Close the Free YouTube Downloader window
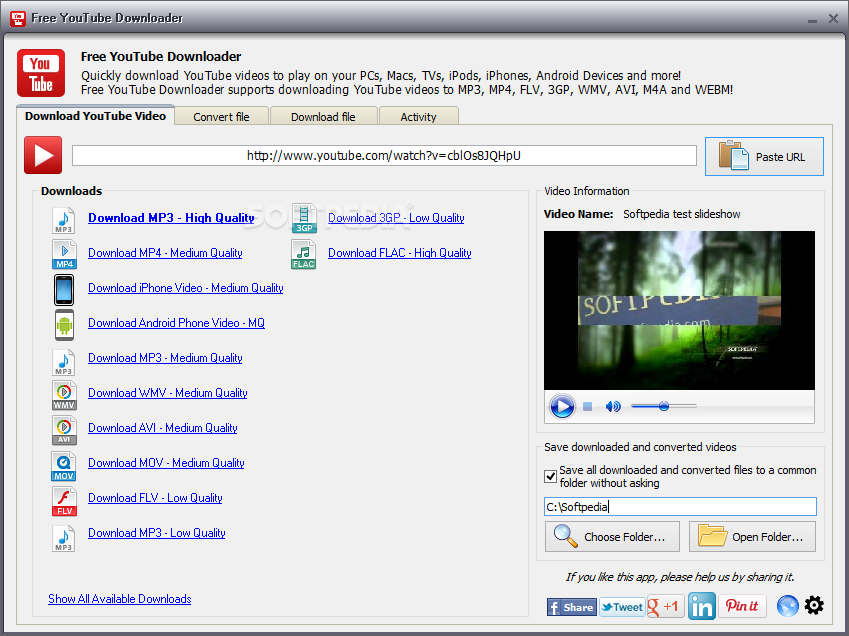849x636 pixels. coord(833,18)
